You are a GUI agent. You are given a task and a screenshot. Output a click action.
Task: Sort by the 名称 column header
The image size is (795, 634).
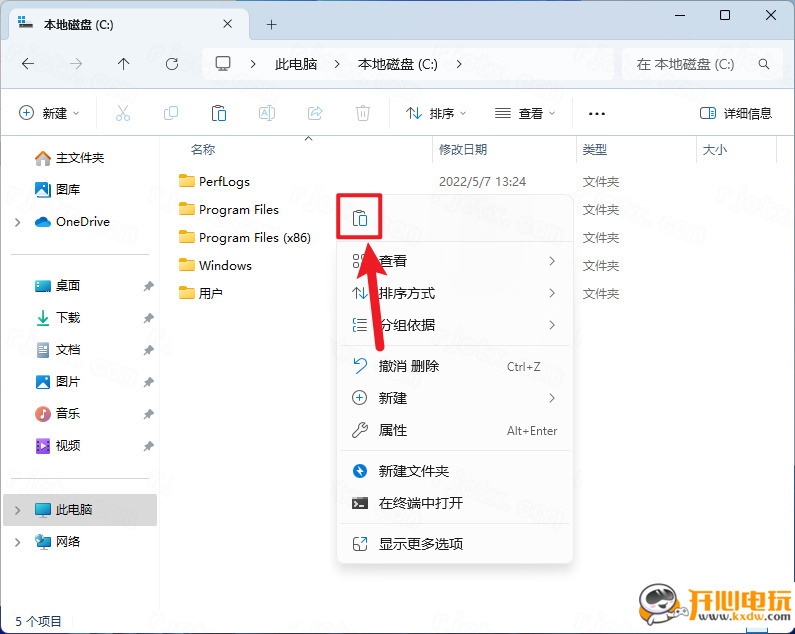(203, 149)
